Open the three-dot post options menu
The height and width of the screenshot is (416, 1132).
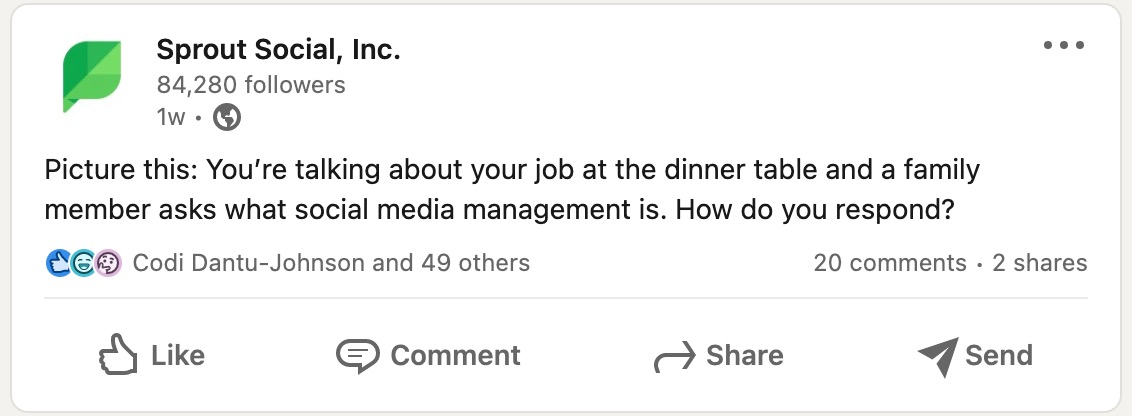click(1063, 46)
